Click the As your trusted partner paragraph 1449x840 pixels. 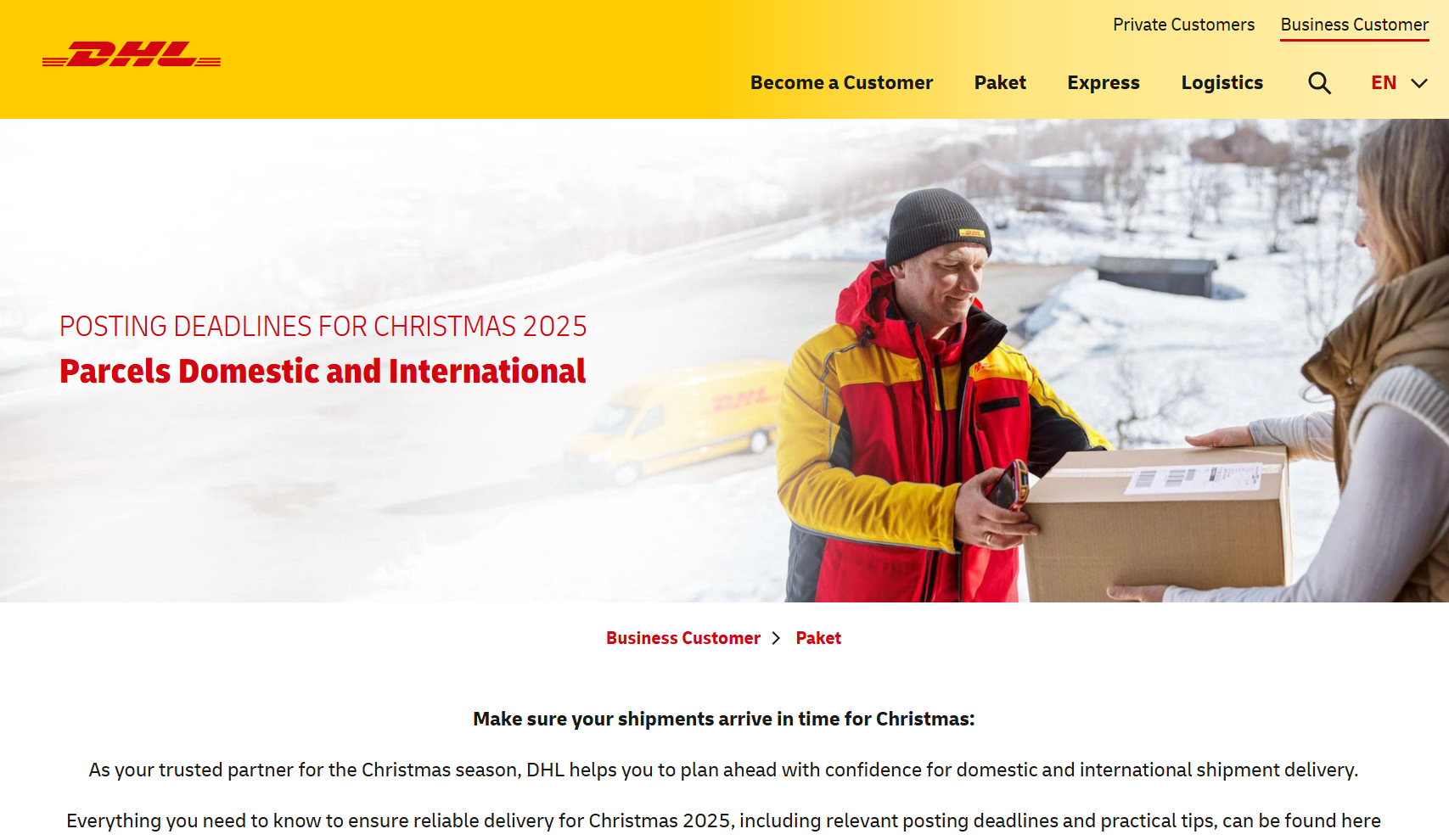point(723,770)
